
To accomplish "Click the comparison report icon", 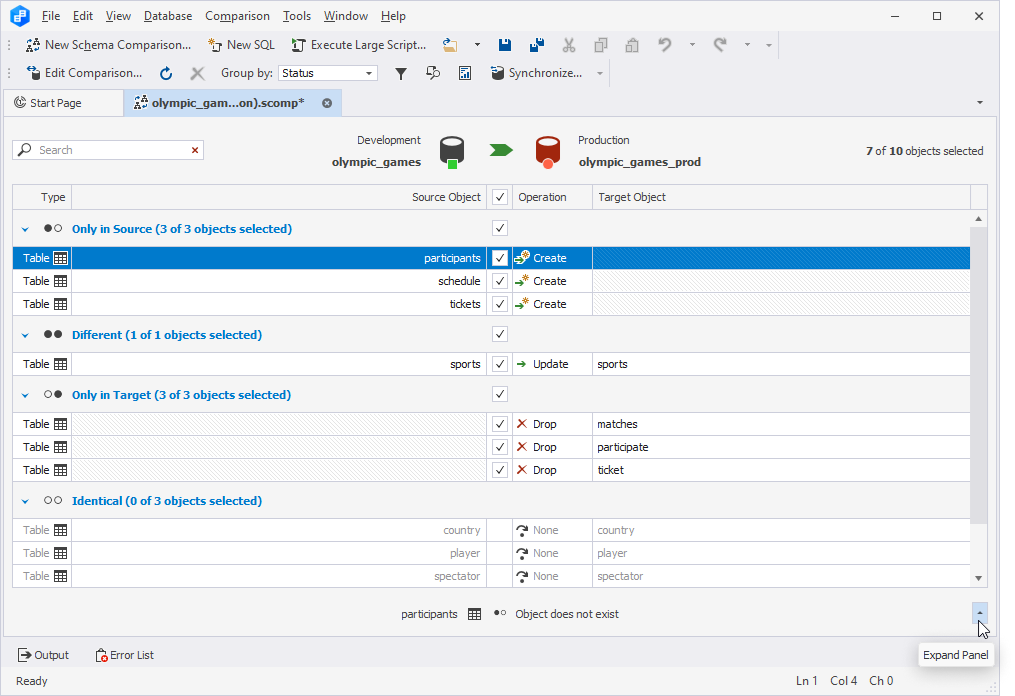I will [465, 73].
